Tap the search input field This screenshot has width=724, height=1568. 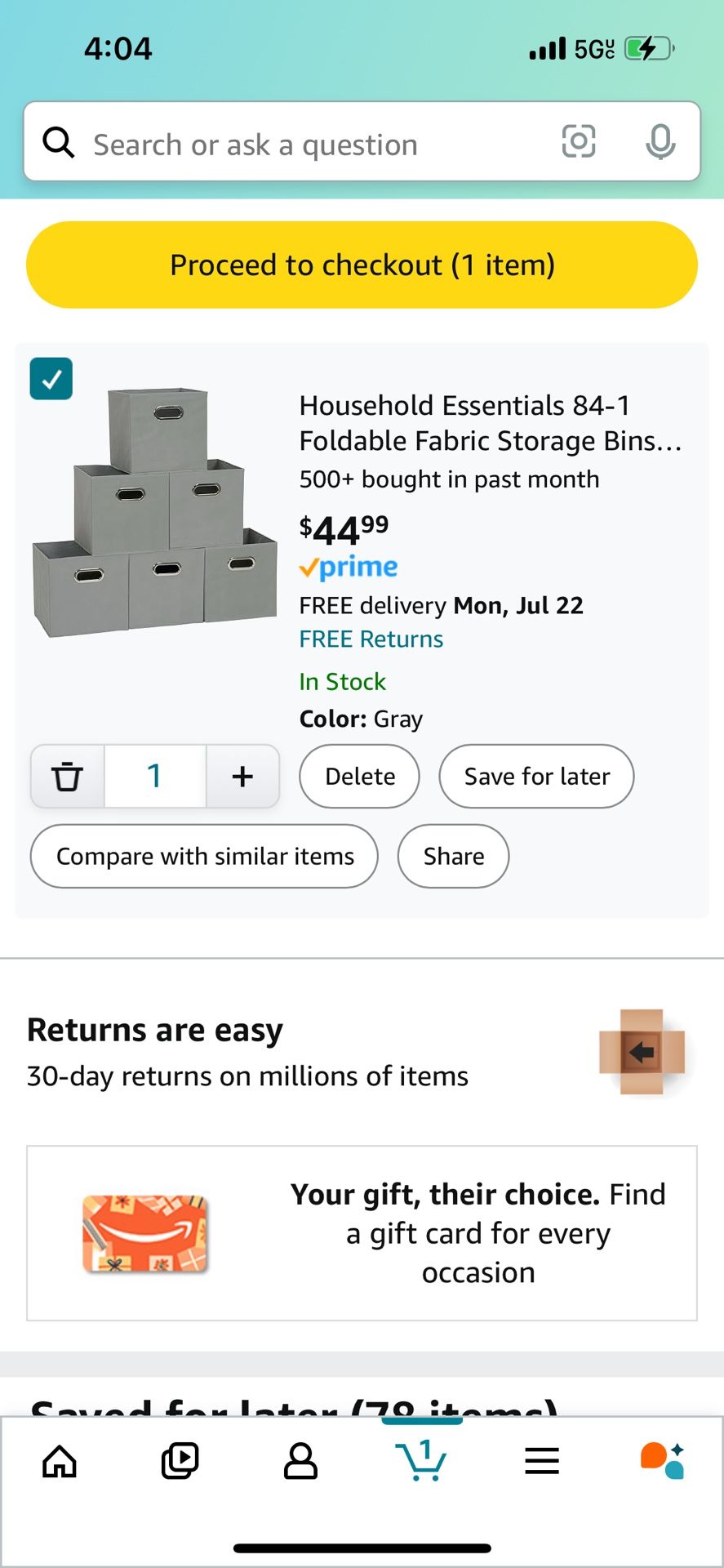tap(310, 145)
